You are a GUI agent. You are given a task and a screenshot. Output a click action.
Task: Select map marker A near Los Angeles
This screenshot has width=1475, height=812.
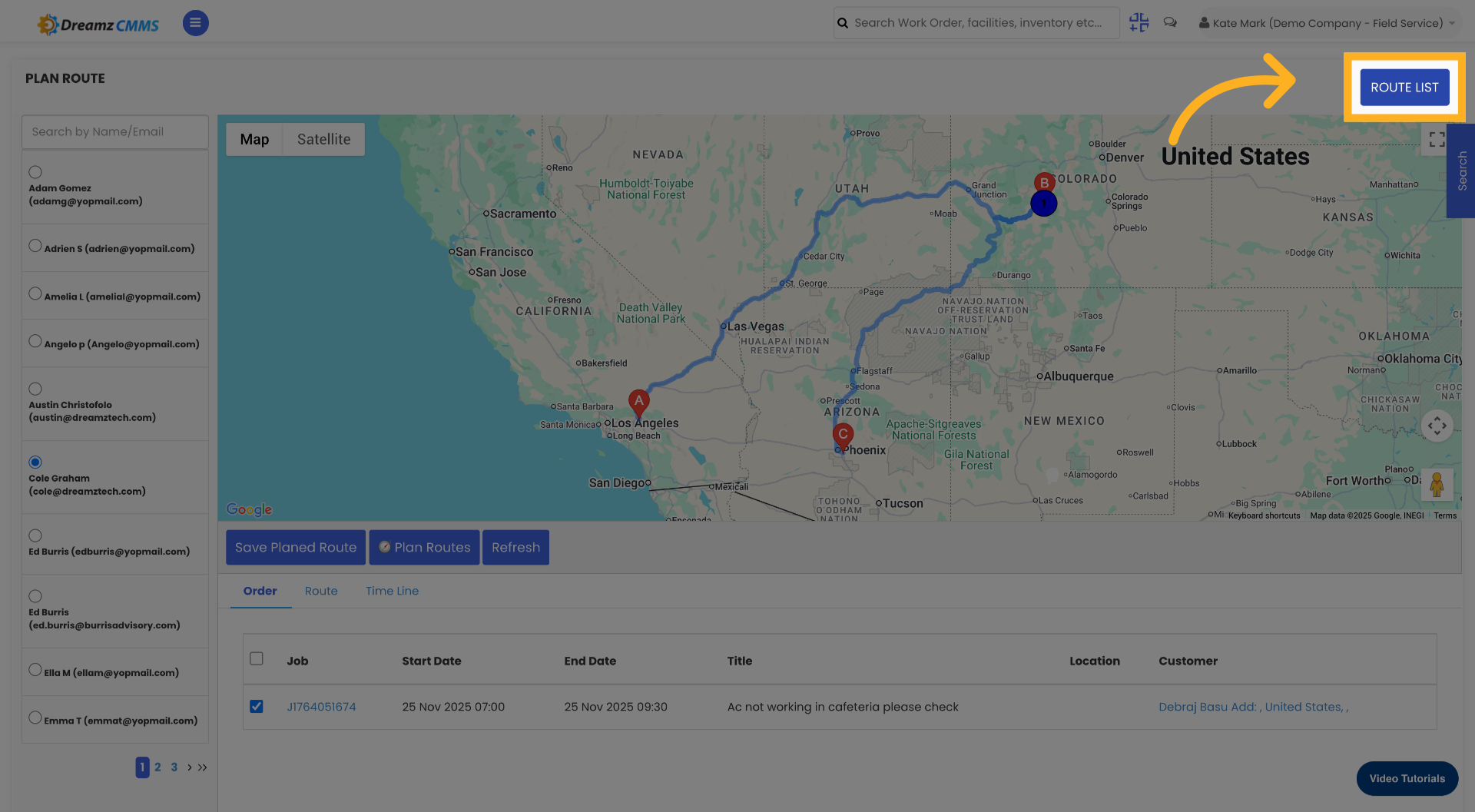pyautogui.click(x=638, y=400)
